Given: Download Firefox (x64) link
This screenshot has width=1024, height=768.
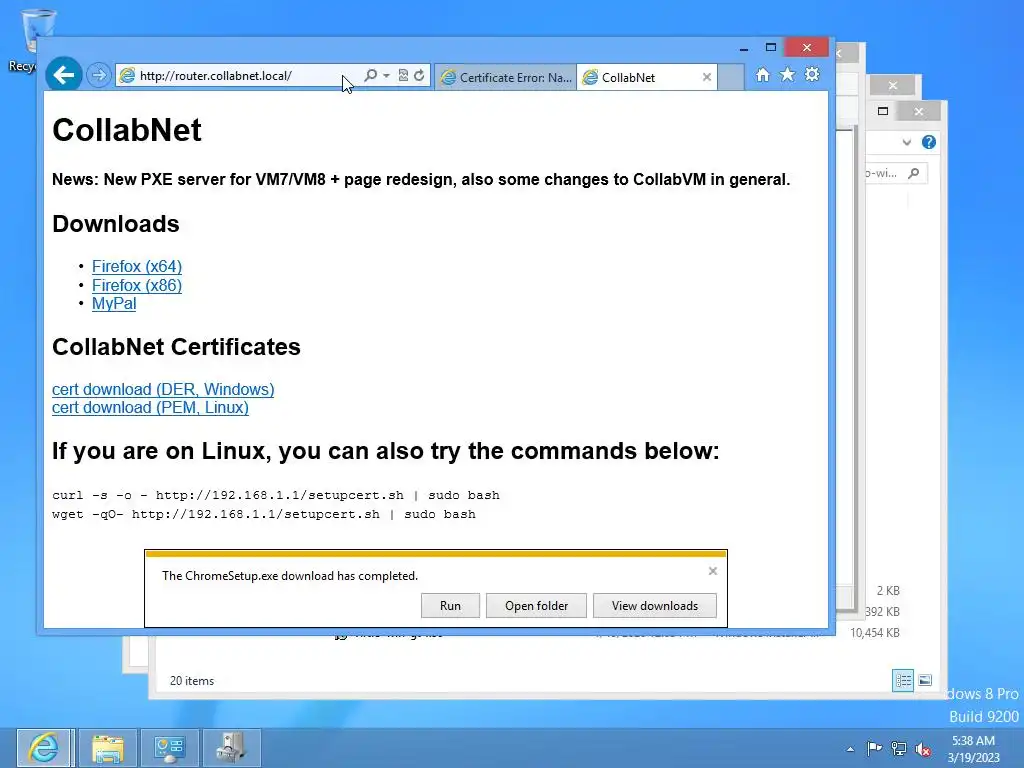Looking at the screenshot, I should point(136,266).
